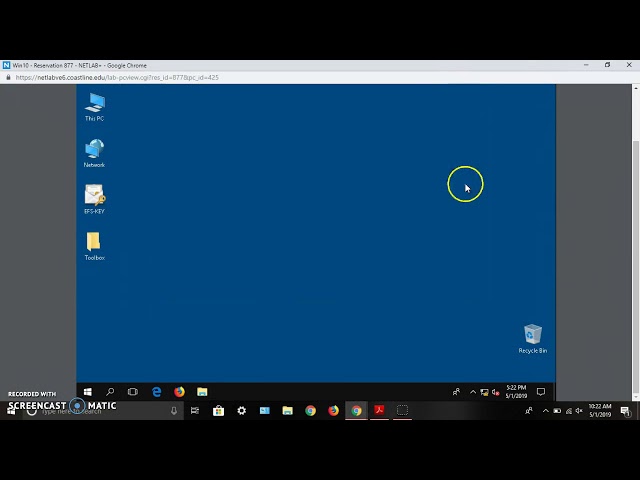Image resolution: width=640 pixels, height=480 pixels.
Task: Click the host taskbar microphone icon
Action: [174, 411]
